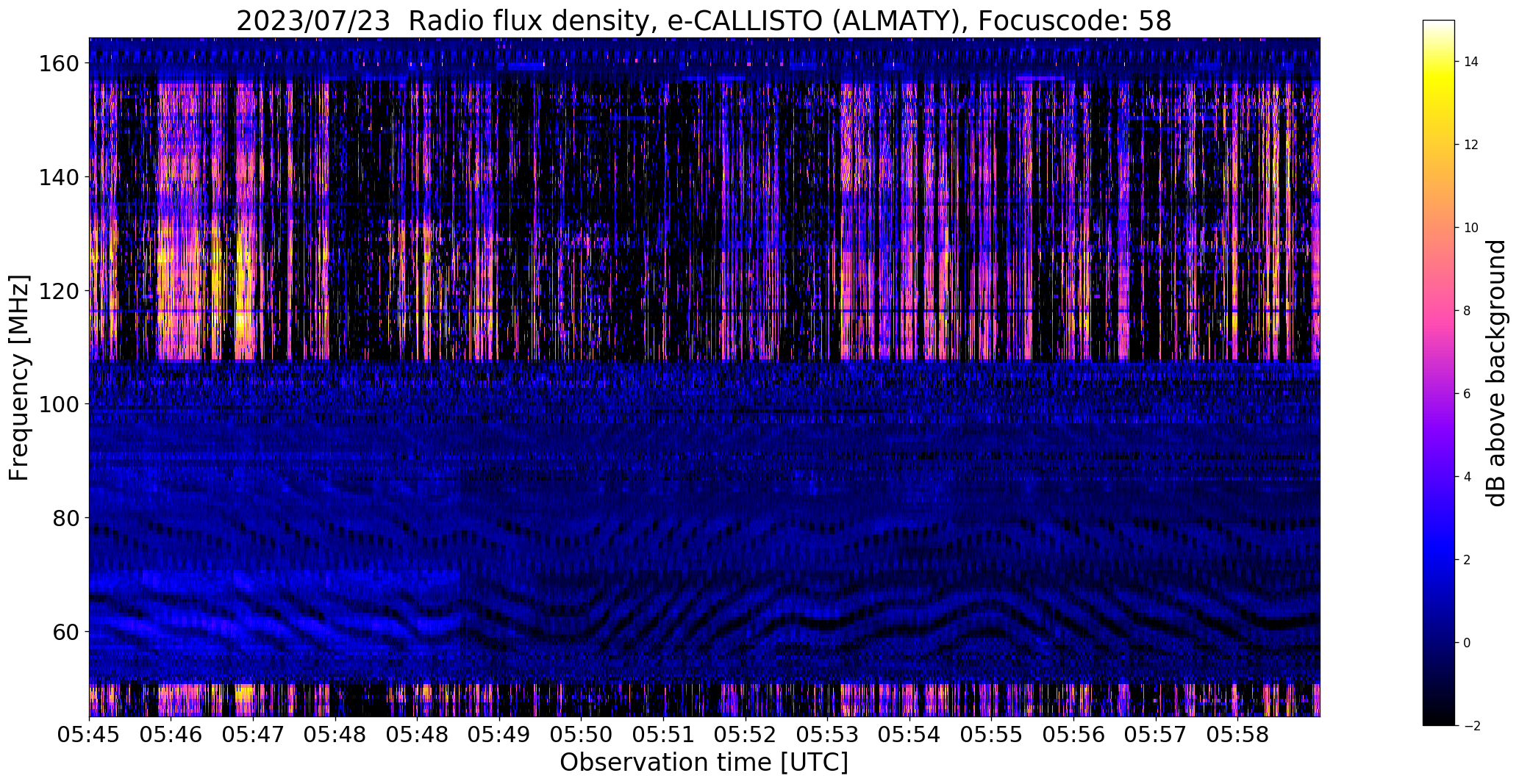Click the pink region of the colorbar near 8
Viewport: 1519px width, 784px height.
pyautogui.click(x=1439, y=312)
